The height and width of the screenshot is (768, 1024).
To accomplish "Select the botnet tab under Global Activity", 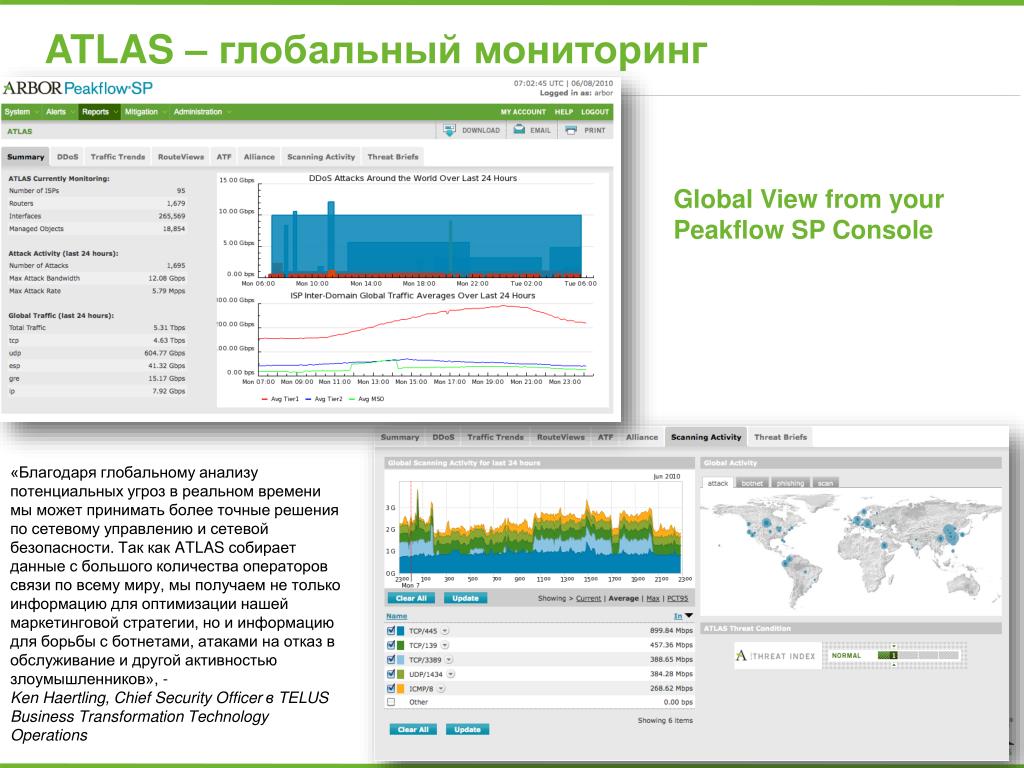I will coord(752,483).
